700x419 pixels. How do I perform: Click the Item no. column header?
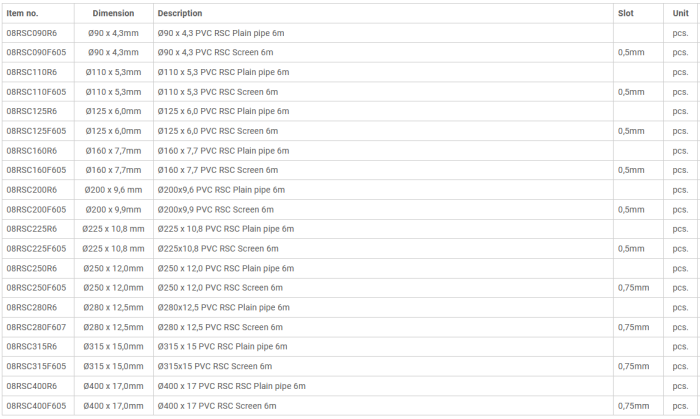coord(22,14)
